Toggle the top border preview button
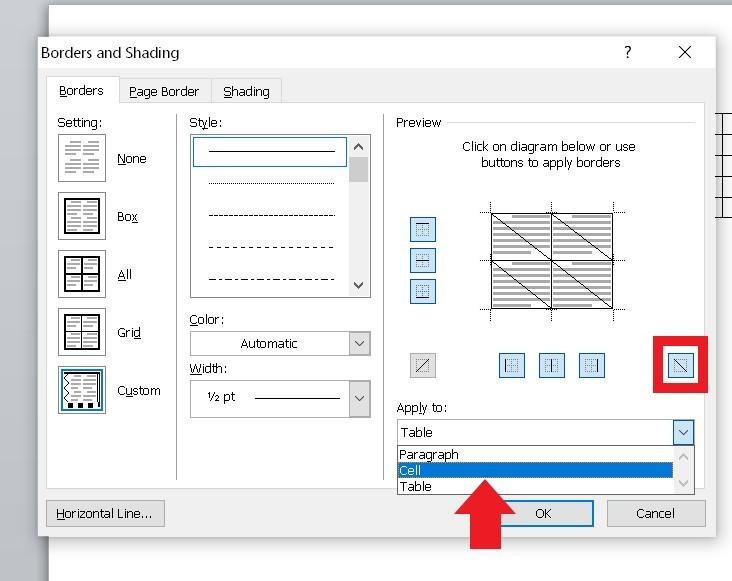The height and width of the screenshot is (581, 732). (x=422, y=229)
